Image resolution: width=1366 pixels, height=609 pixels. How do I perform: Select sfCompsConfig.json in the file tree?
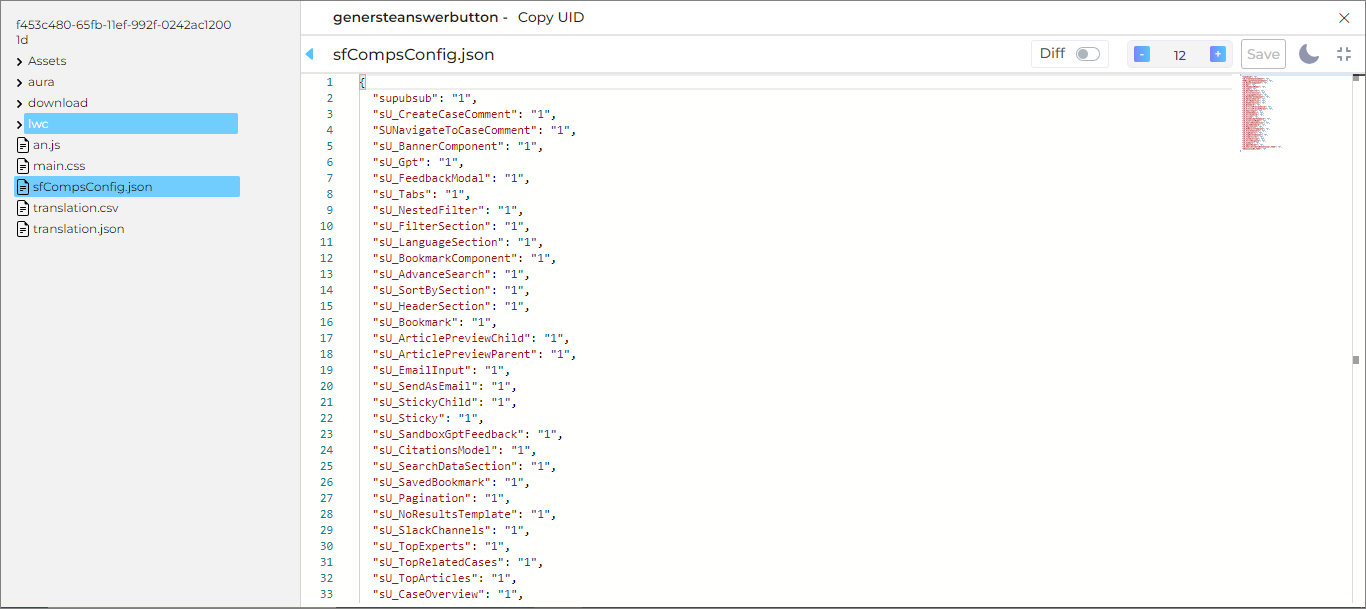coord(92,187)
